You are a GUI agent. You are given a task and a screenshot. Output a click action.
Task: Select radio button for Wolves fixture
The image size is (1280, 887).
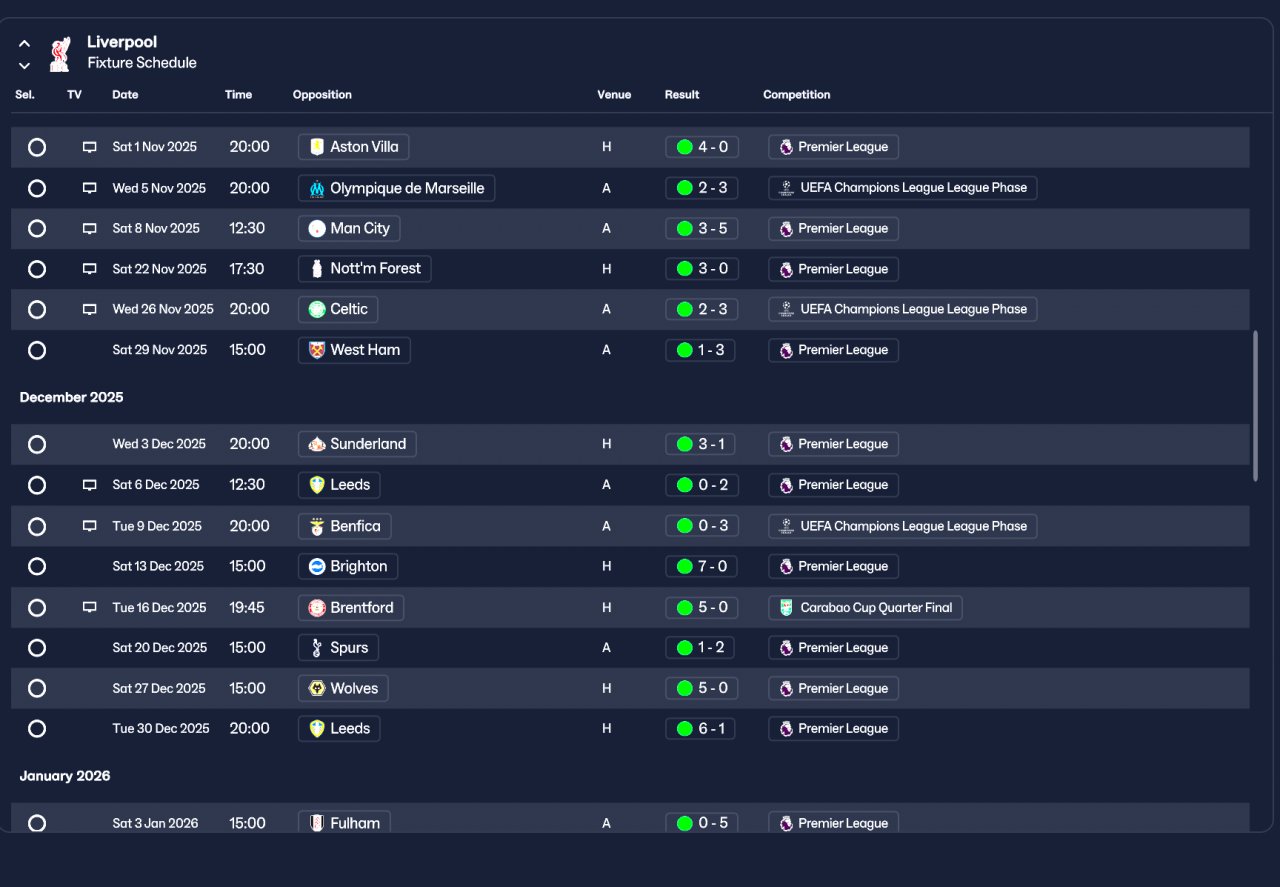pyautogui.click(x=37, y=688)
